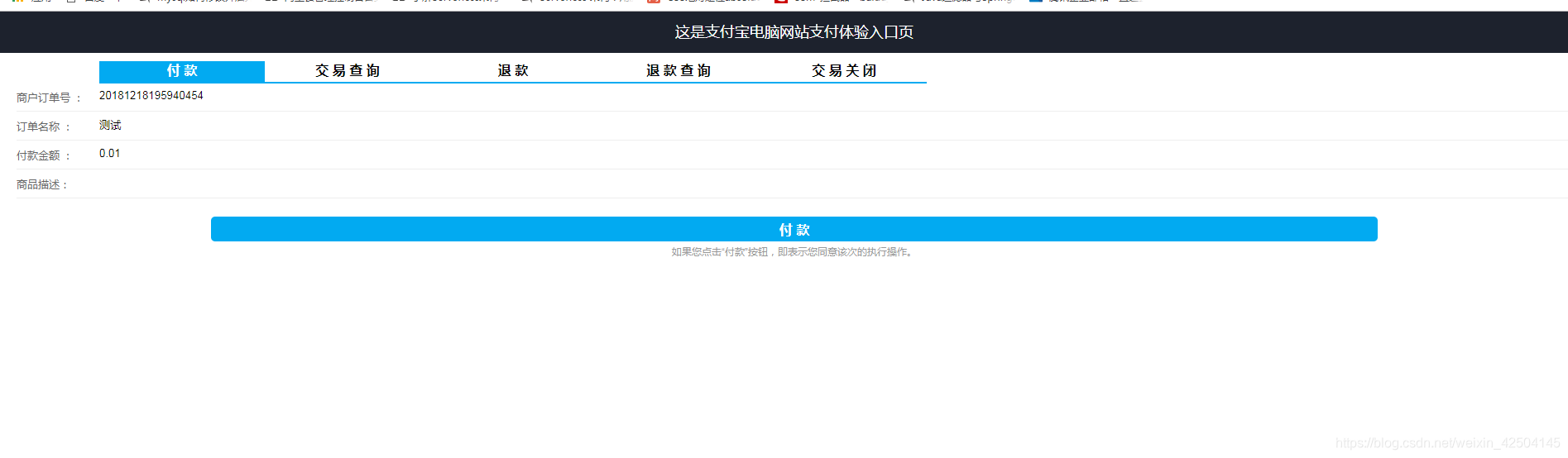The image size is (1568, 458).
Task: Click the note starting with 如果您点击
Action: coord(794,252)
